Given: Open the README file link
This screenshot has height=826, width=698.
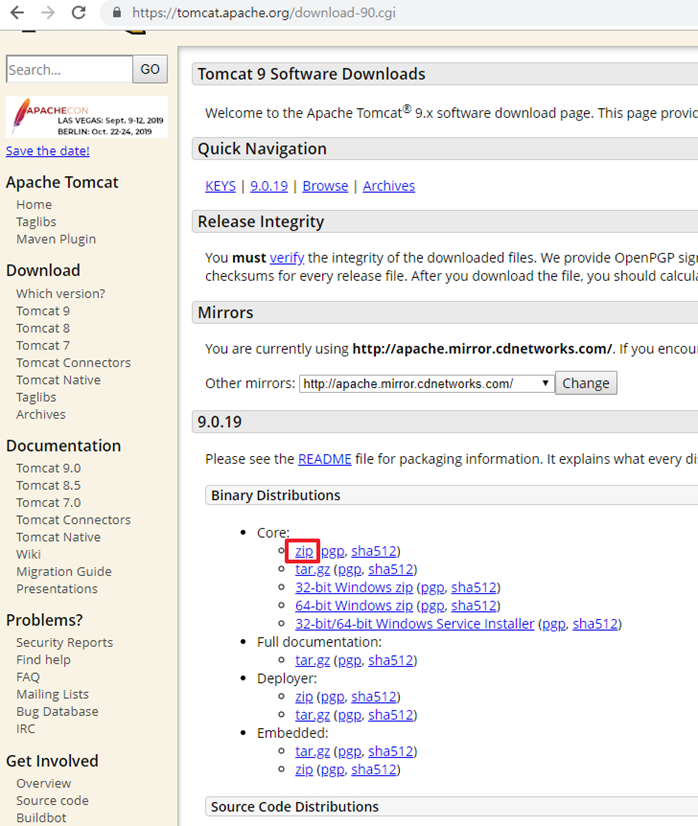Looking at the screenshot, I should [x=325, y=459].
